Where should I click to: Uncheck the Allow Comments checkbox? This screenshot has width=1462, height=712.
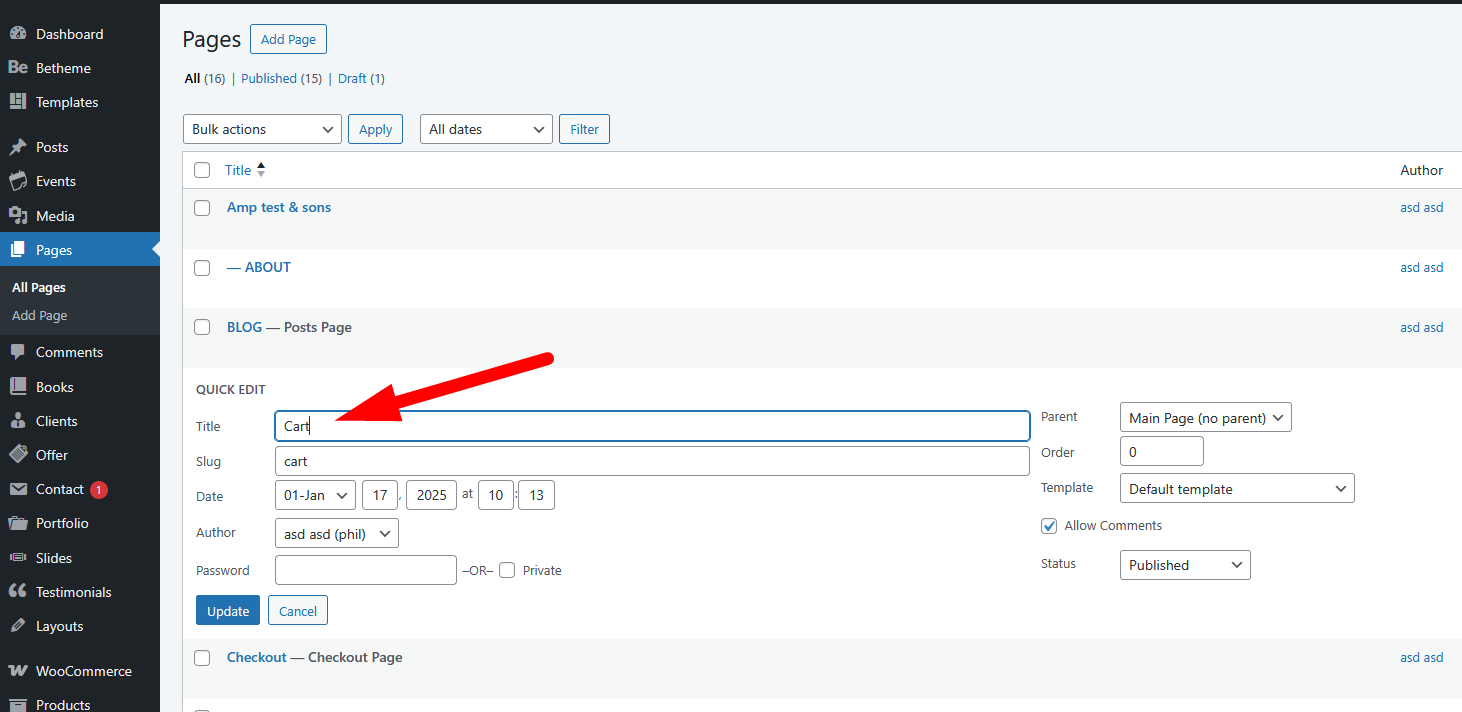[1049, 526]
